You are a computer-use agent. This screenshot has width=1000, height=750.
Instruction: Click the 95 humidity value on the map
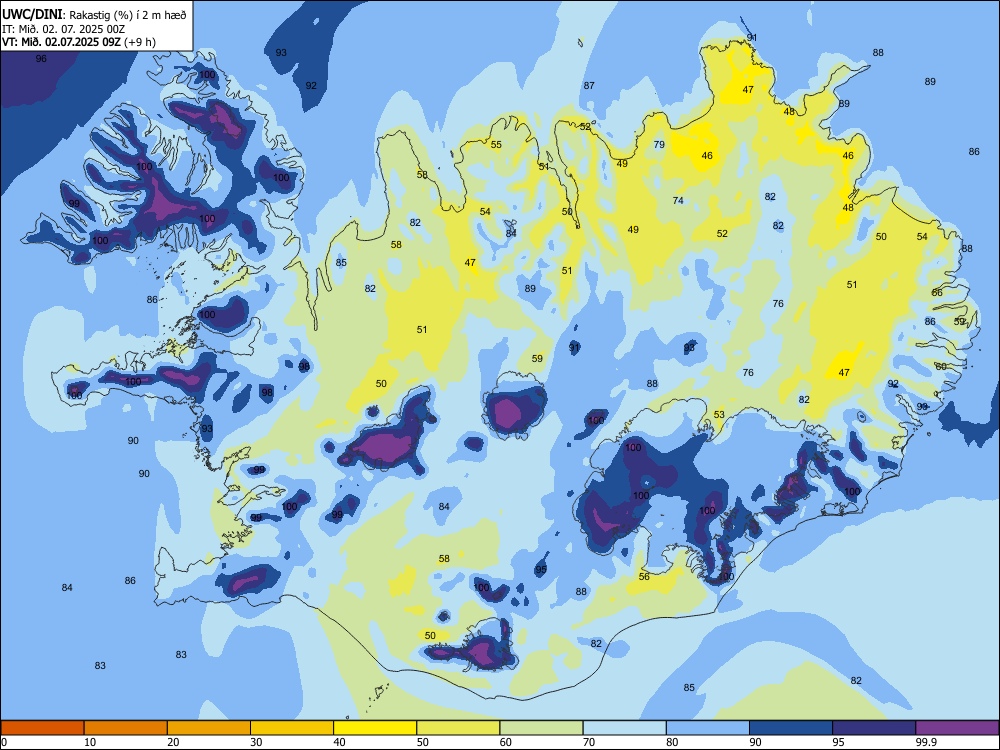click(x=541, y=570)
